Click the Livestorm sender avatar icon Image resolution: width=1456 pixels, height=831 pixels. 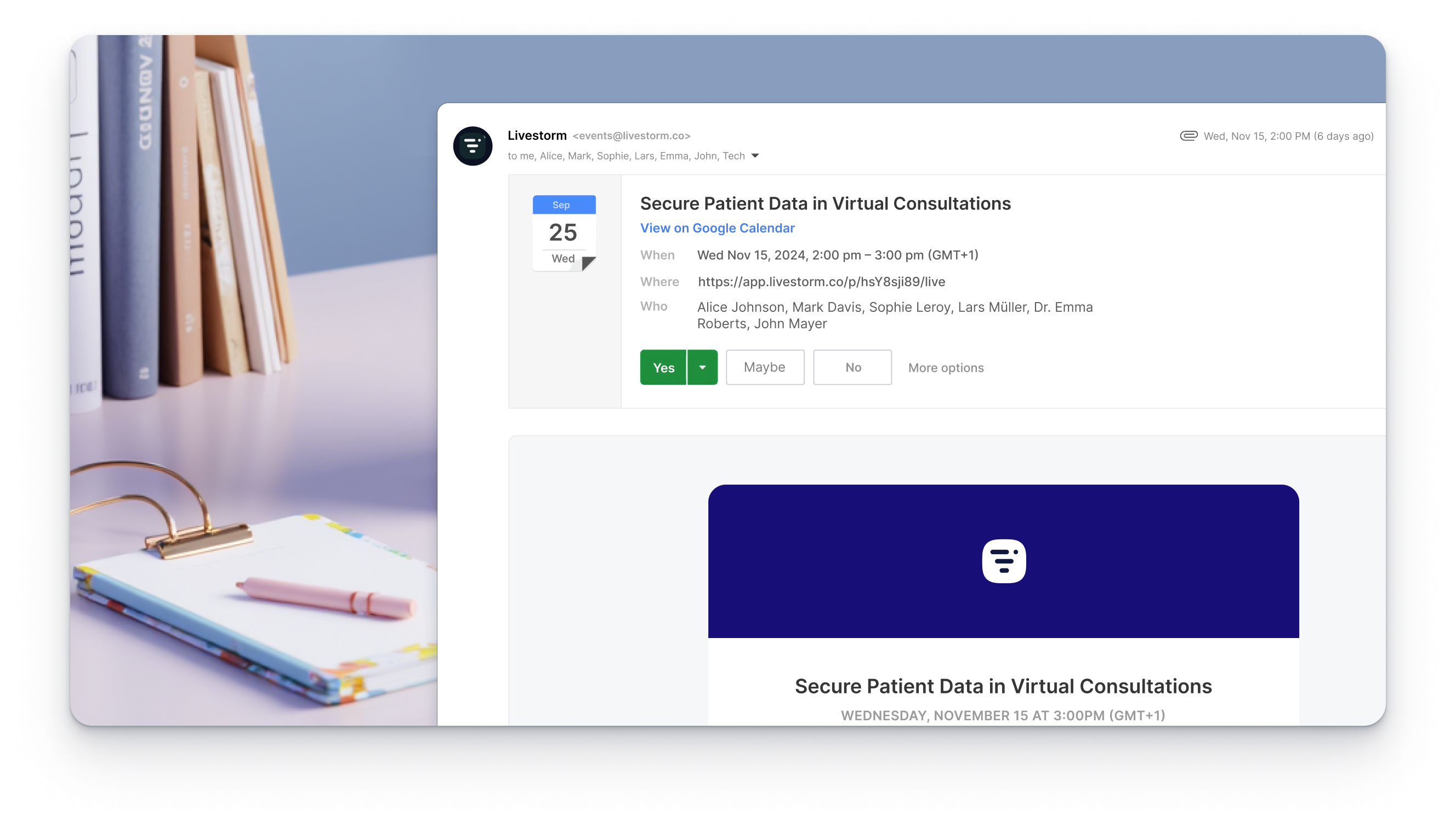click(473, 146)
